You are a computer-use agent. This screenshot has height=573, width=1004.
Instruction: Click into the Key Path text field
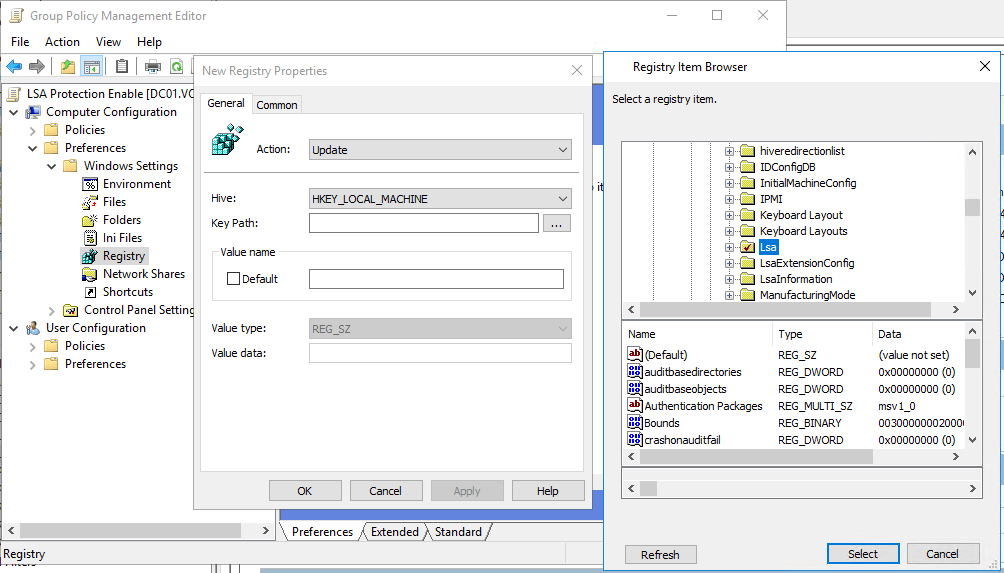424,223
